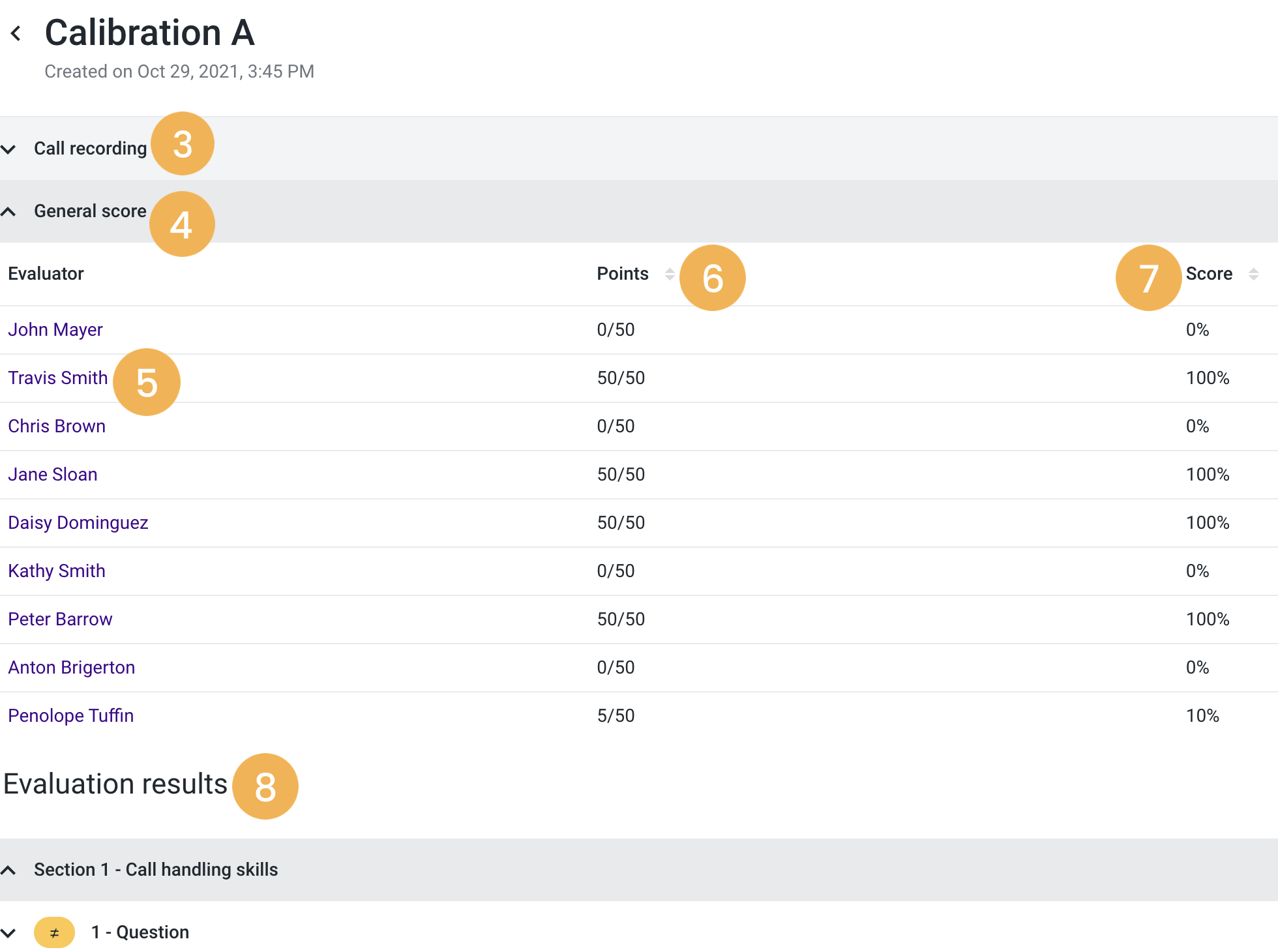Click John Mayer's 0/50 points value

pyautogui.click(x=616, y=330)
